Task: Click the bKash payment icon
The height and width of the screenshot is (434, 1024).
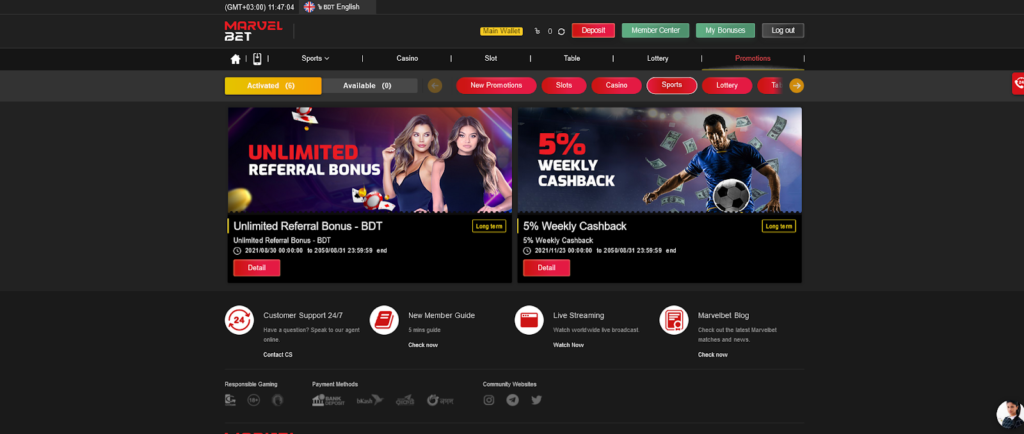Action: 370,400
